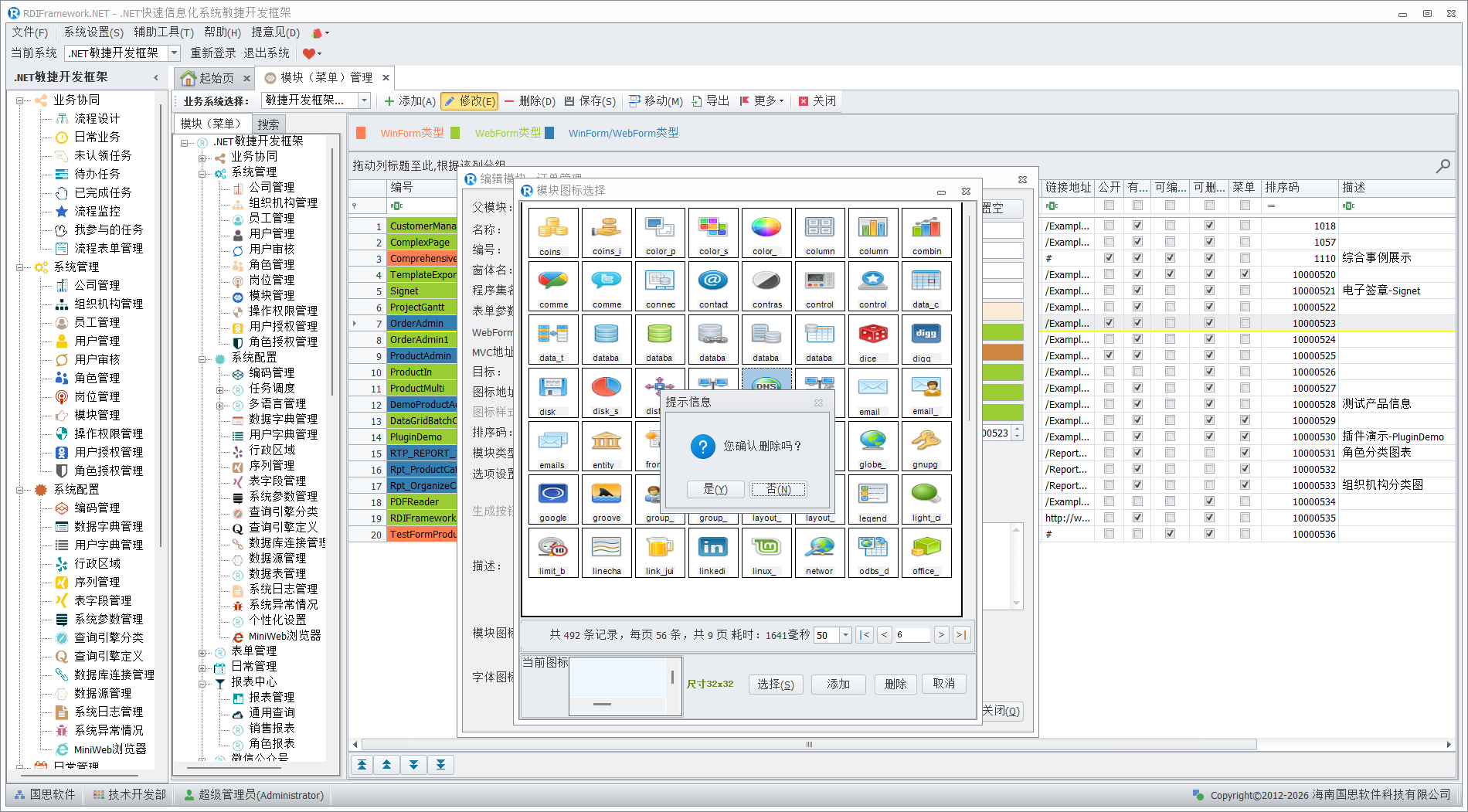Go to next page of icons
1468x812 pixels.
[941, 635]
